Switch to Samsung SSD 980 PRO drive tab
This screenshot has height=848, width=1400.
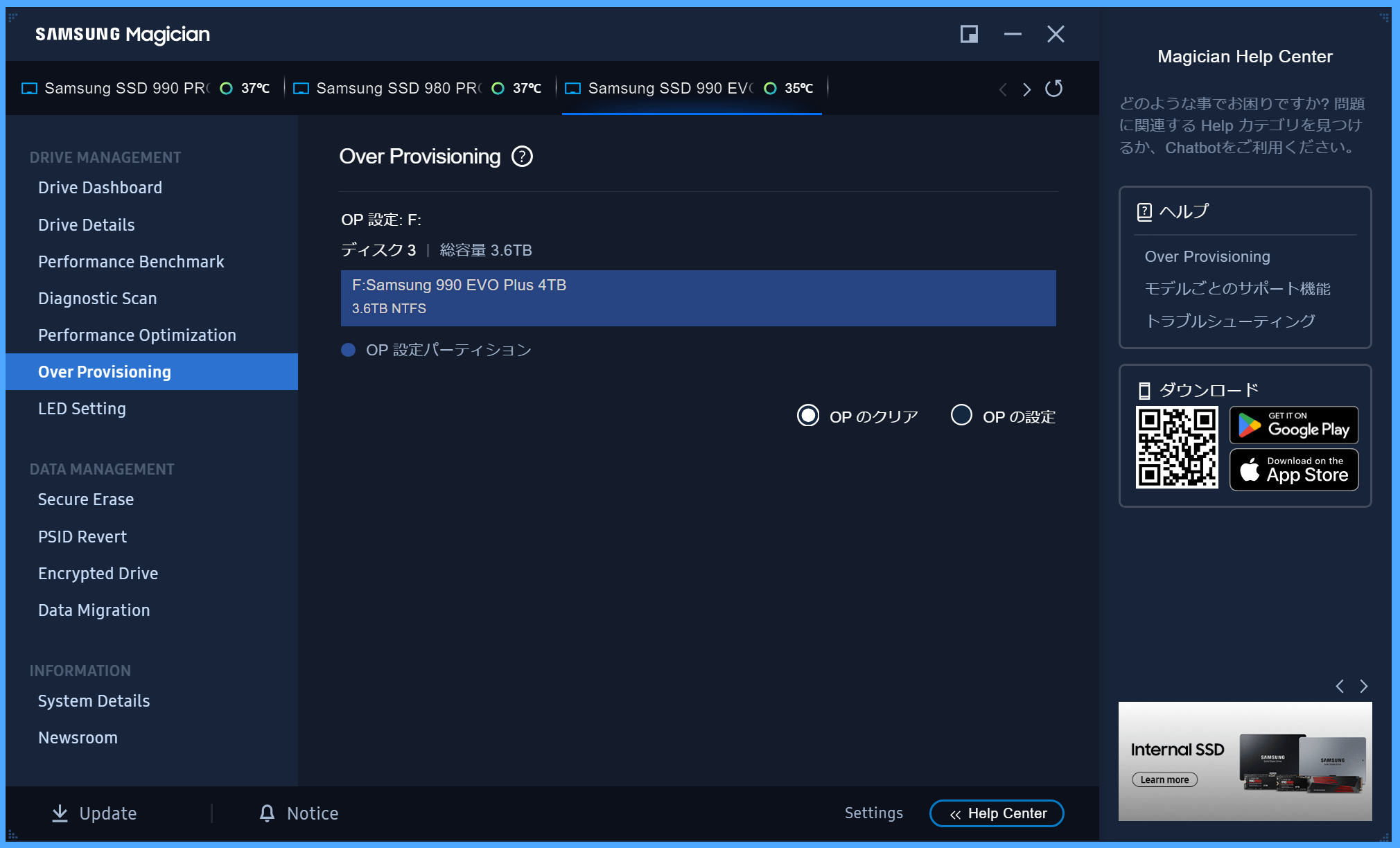click(x=418, y=89)
